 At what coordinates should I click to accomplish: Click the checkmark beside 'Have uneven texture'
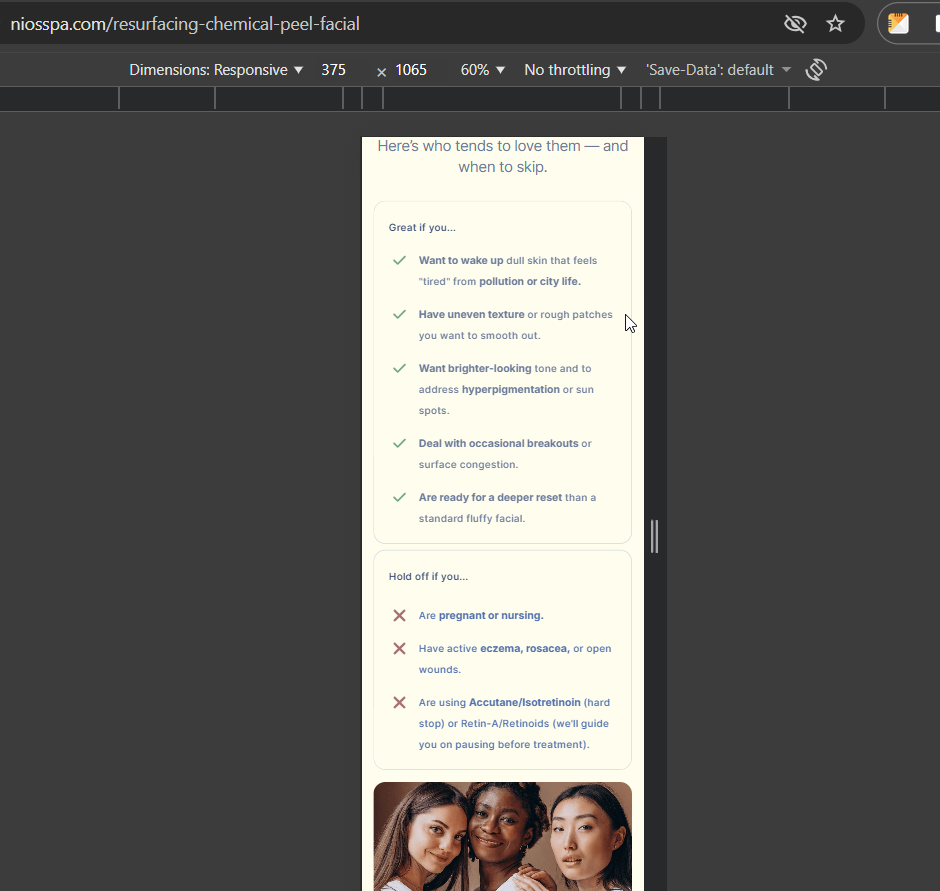399,314
